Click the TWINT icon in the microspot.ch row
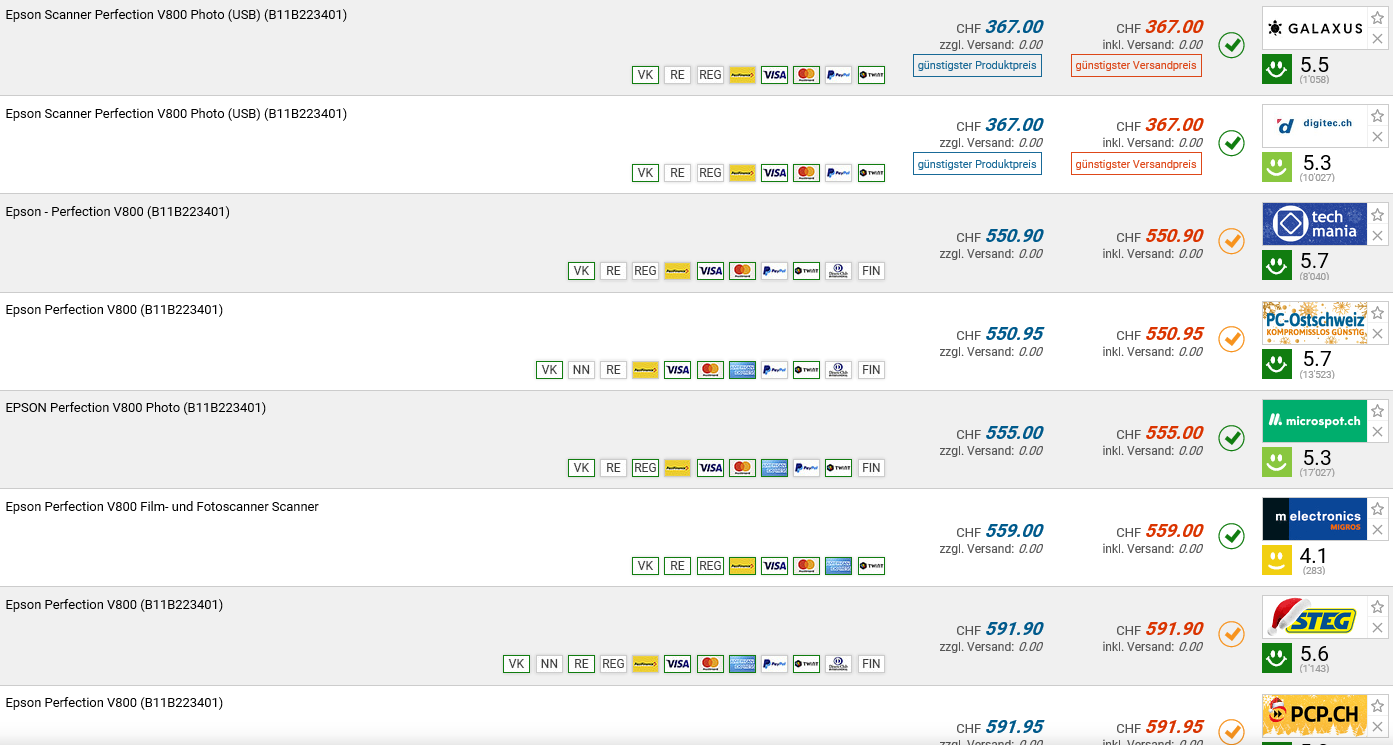 coord(838,468)
